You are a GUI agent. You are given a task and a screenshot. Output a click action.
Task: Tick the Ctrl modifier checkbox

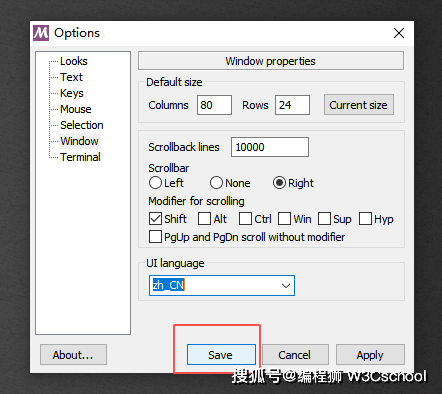coord(245,219)
